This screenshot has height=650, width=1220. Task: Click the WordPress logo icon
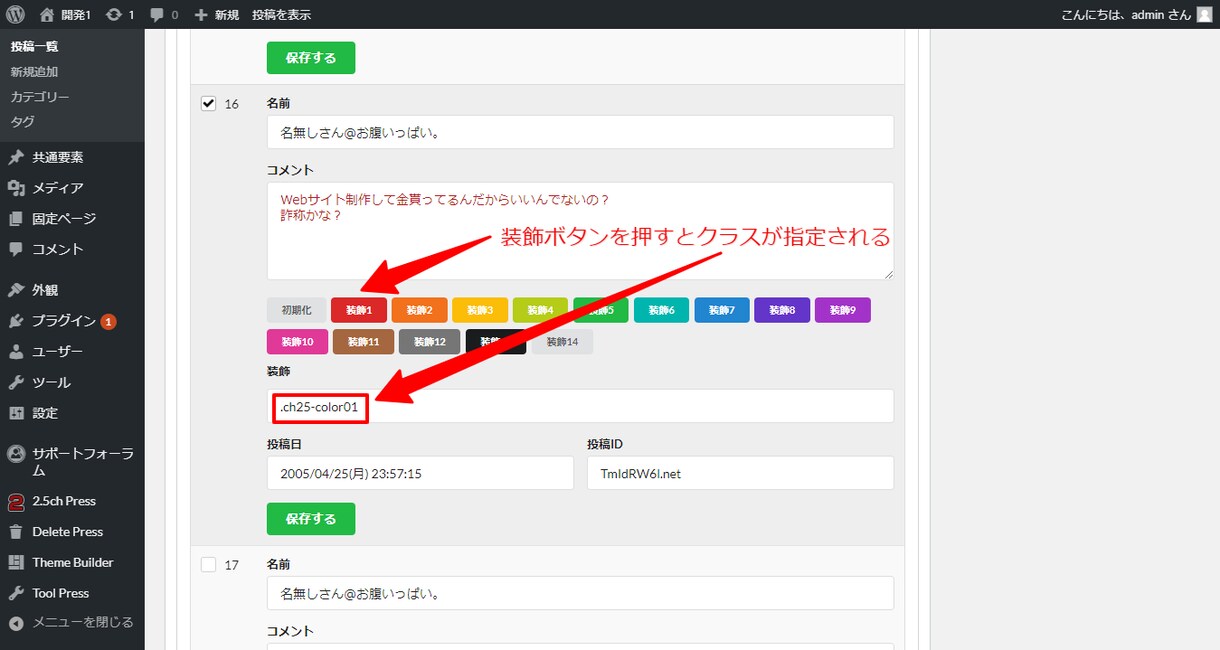click(15, 14)
